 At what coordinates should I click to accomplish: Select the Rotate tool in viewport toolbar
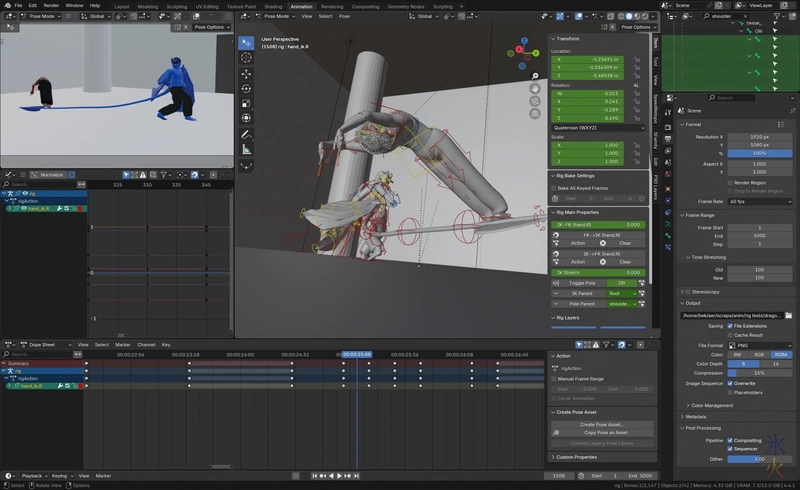click(x=246, y=88)
